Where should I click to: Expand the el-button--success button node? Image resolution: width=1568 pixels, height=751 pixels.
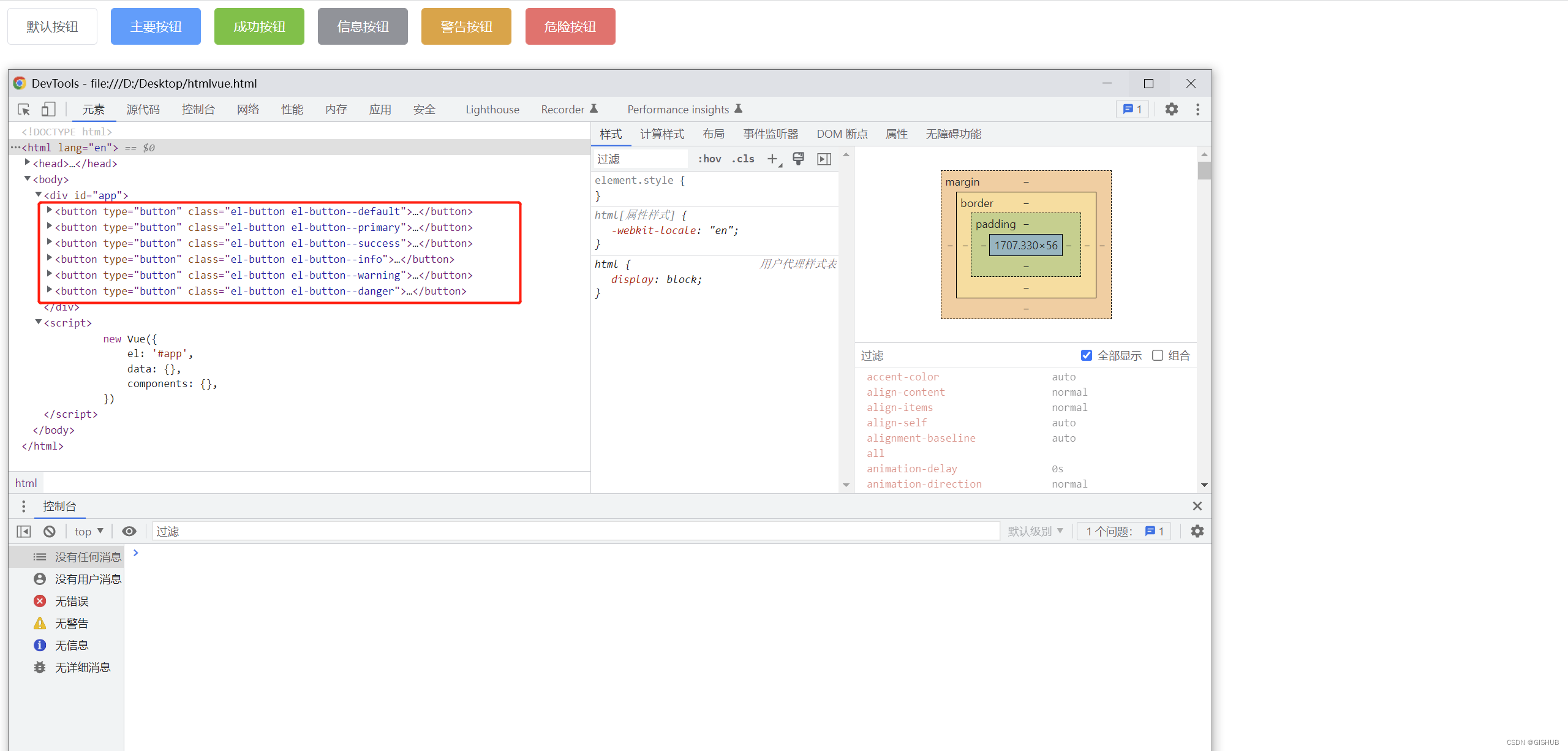pyautogui.click(x=49, y=242)
